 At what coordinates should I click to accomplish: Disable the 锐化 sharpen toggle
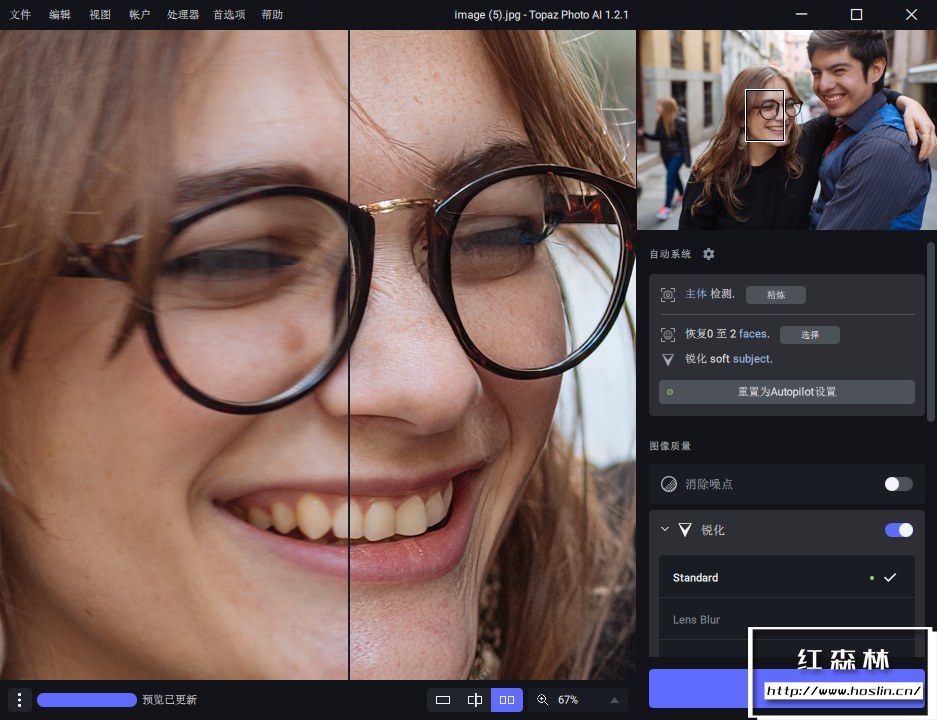tap(898, 530)
